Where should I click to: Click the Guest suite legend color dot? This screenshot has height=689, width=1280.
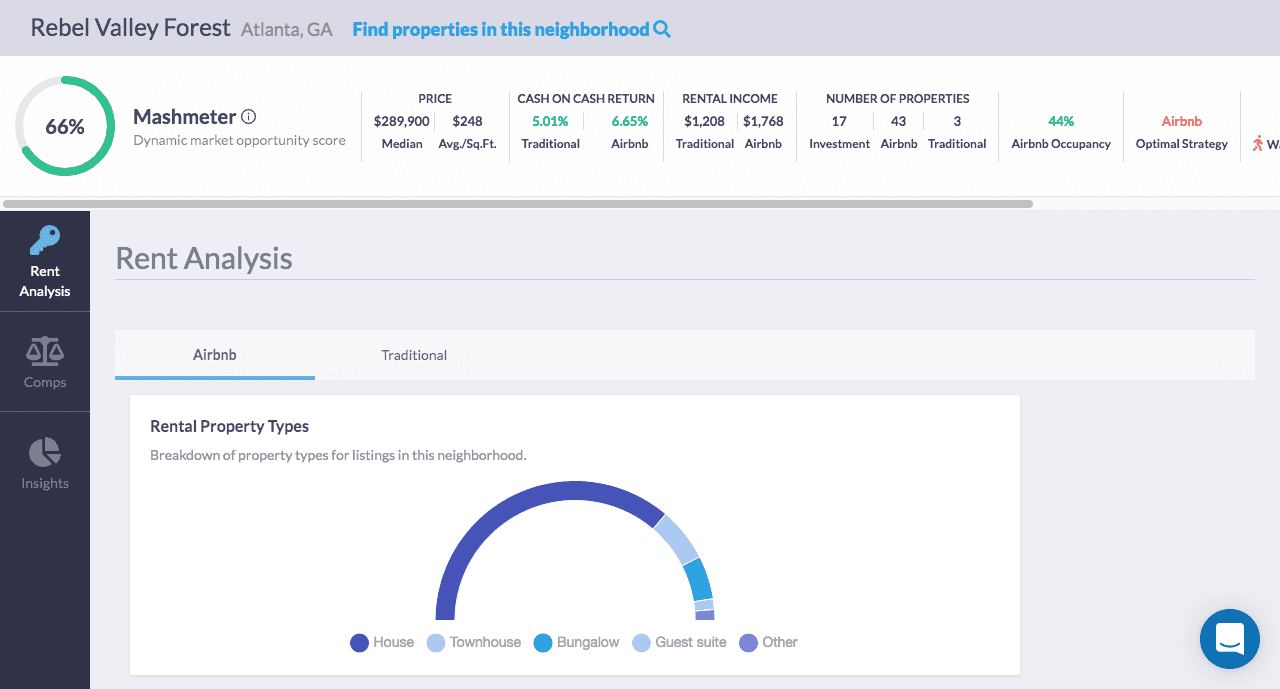641,642
